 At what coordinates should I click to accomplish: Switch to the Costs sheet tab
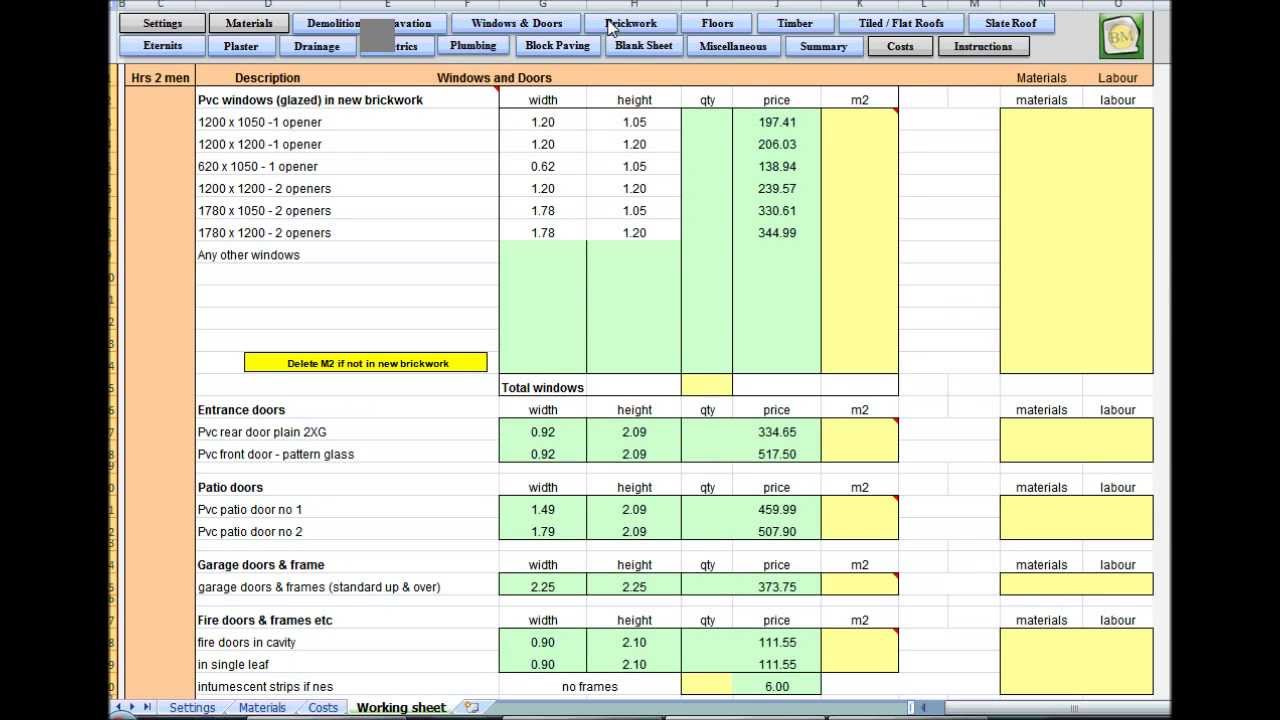click(323, 707)
